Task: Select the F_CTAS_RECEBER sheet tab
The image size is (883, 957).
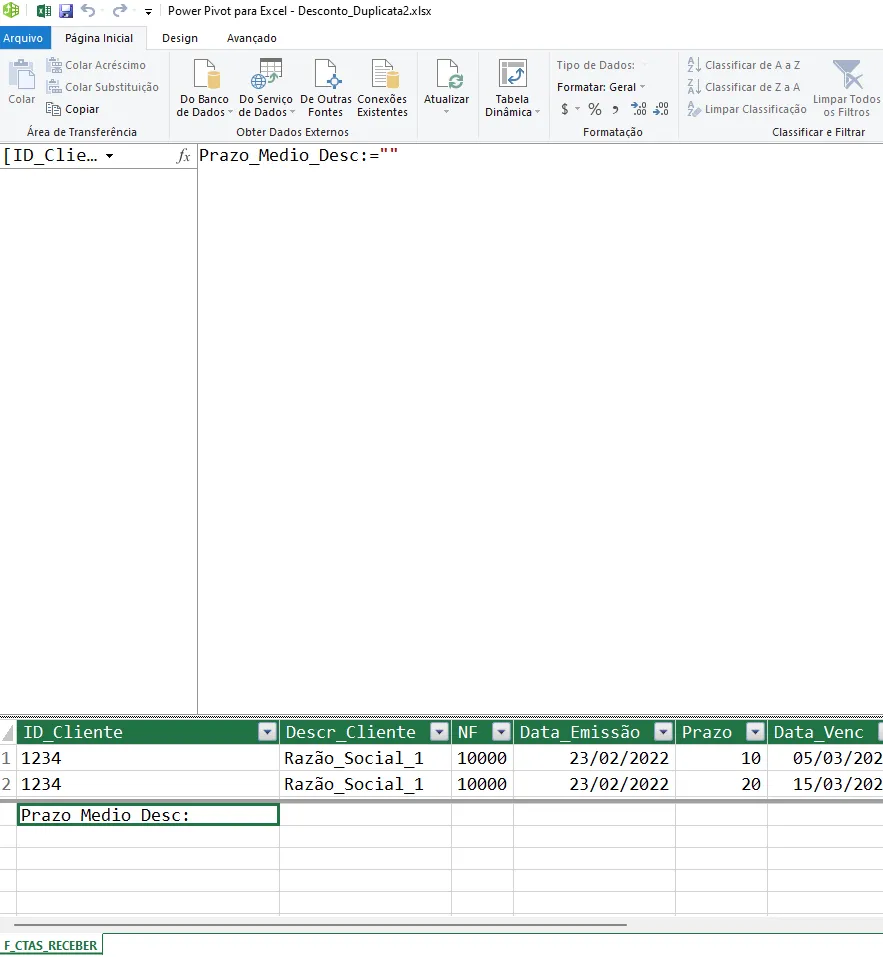Action: tap(51, 945)
